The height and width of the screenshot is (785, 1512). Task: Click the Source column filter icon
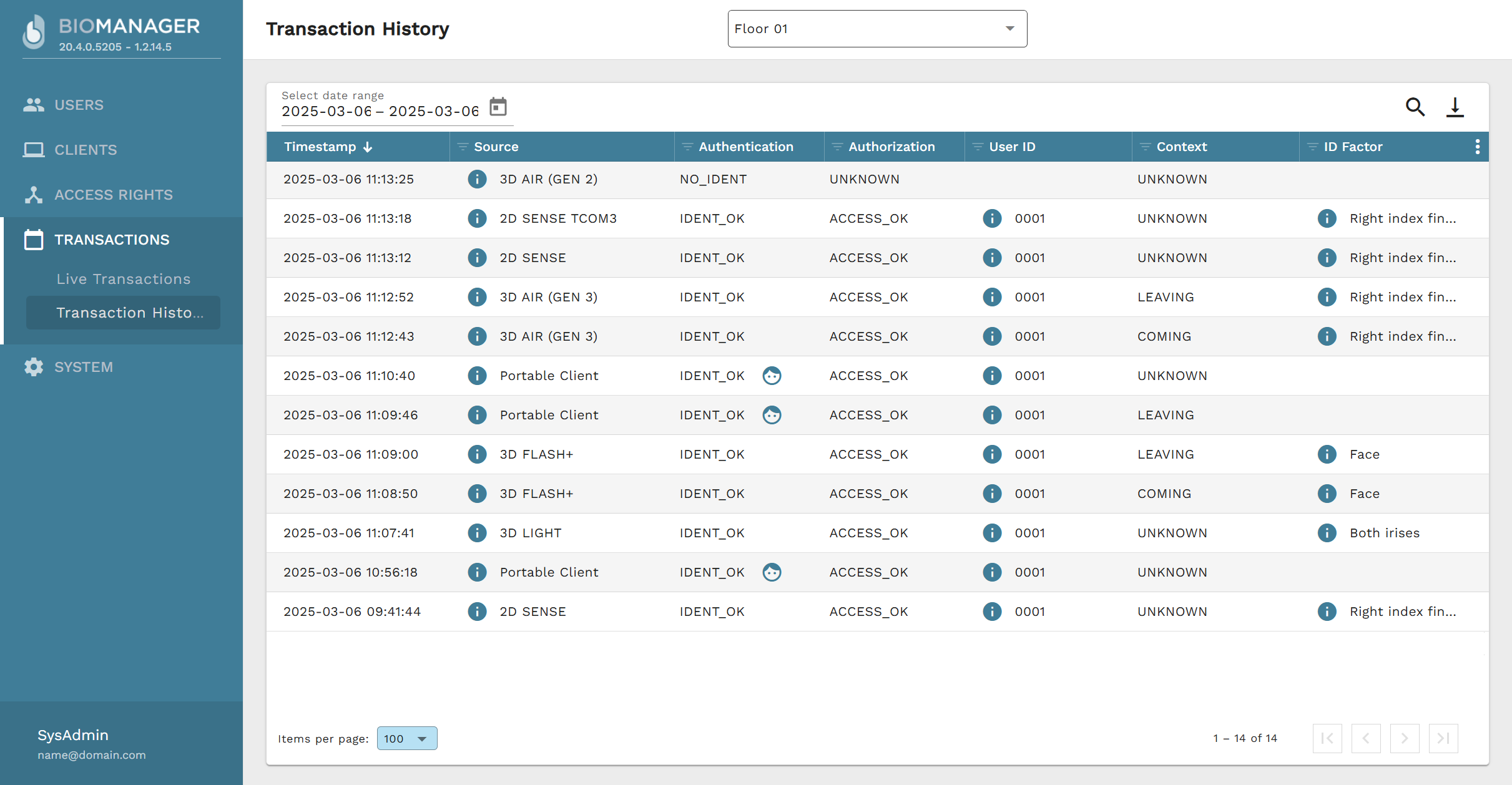click(x=463, y=147)
